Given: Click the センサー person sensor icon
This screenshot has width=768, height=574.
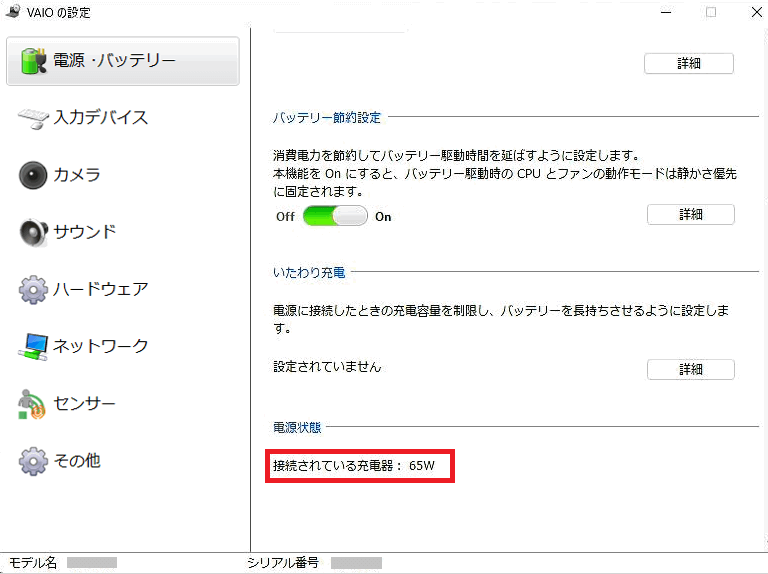Looking at the screenshot, I should 31,405.
